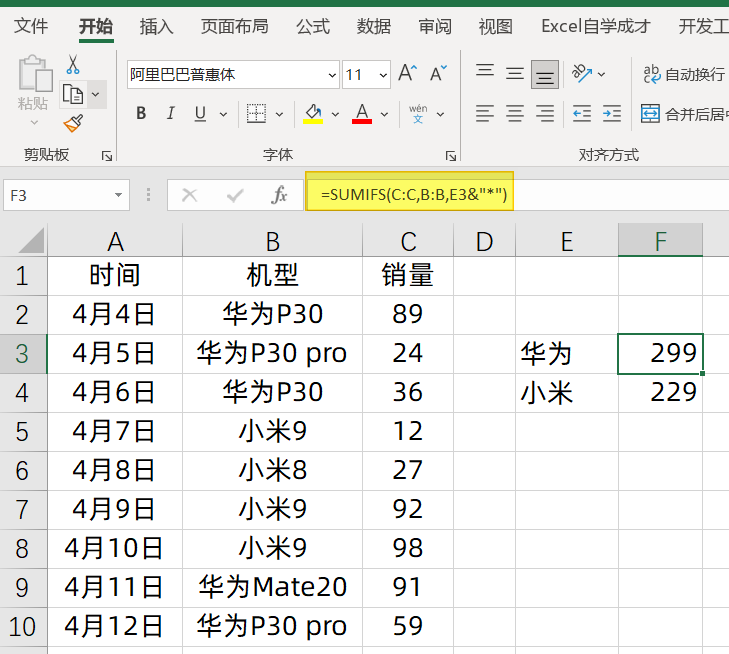Select column B header
Screen dimensions: 729x654
tap(272, 241)
